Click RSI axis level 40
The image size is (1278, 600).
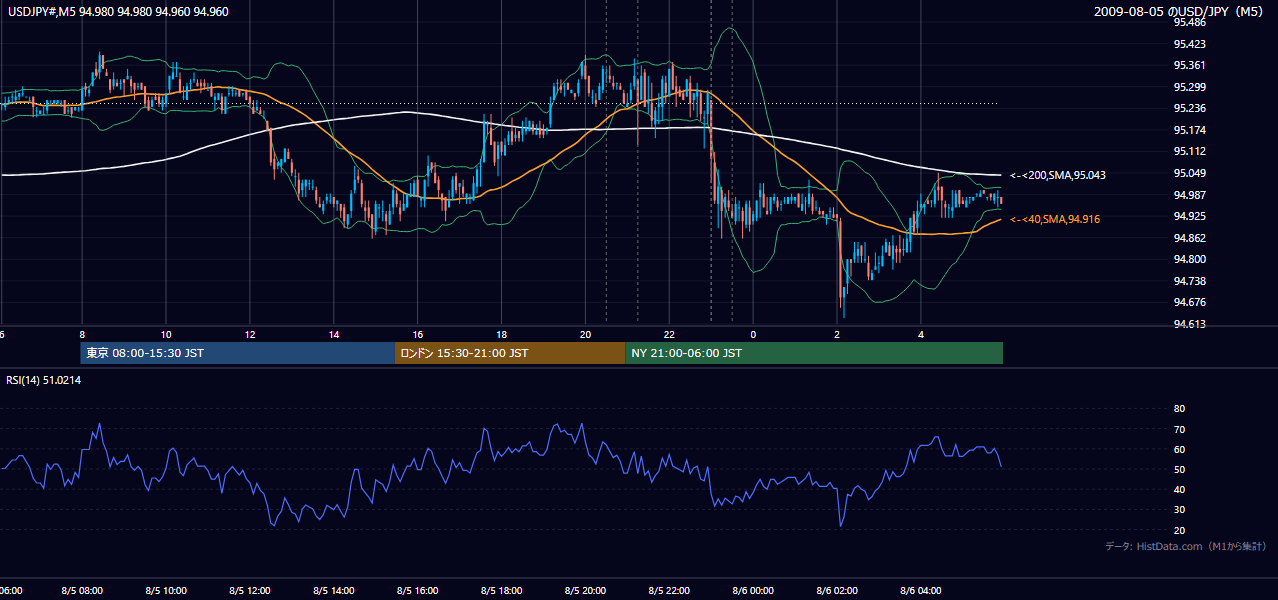click(x=1179, y=489)
